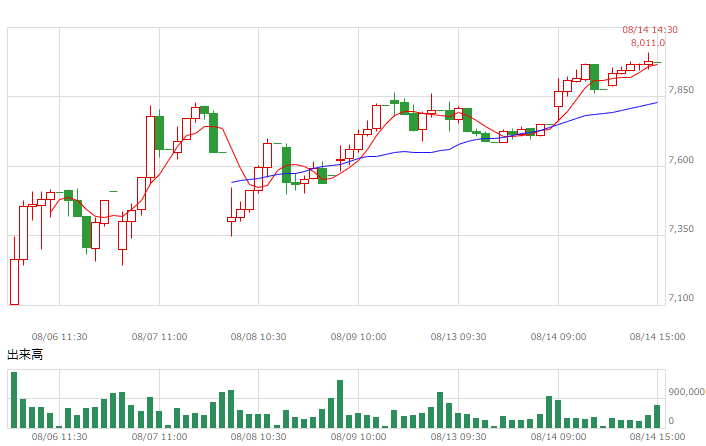The height and width of the screenshot is (446, 706).
Task: Select the tallest volume bar at the far left
Action: click(x=14, y=400)
